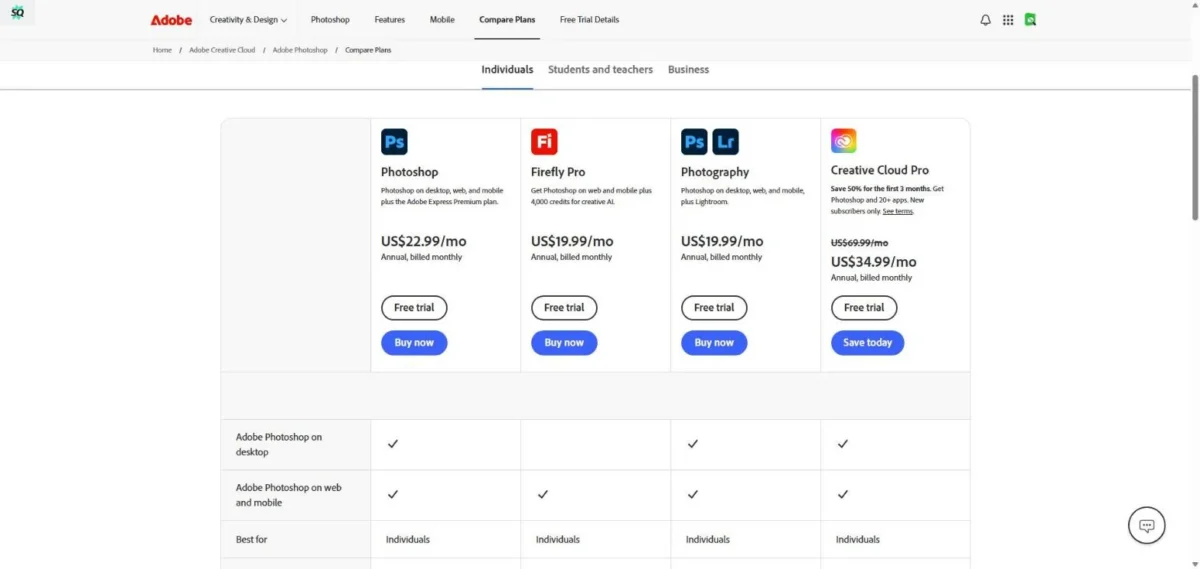Go to Home breadcrumb link
The image size is (1200, 569).
click(x=162, y=50)
